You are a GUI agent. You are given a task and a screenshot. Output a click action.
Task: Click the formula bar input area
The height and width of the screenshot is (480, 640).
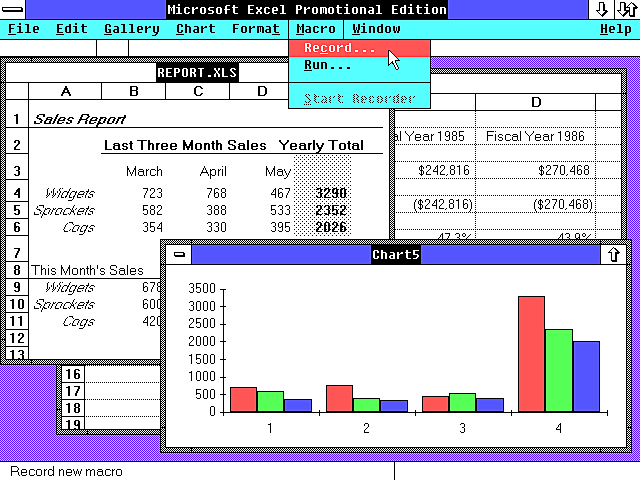point(384,48)
